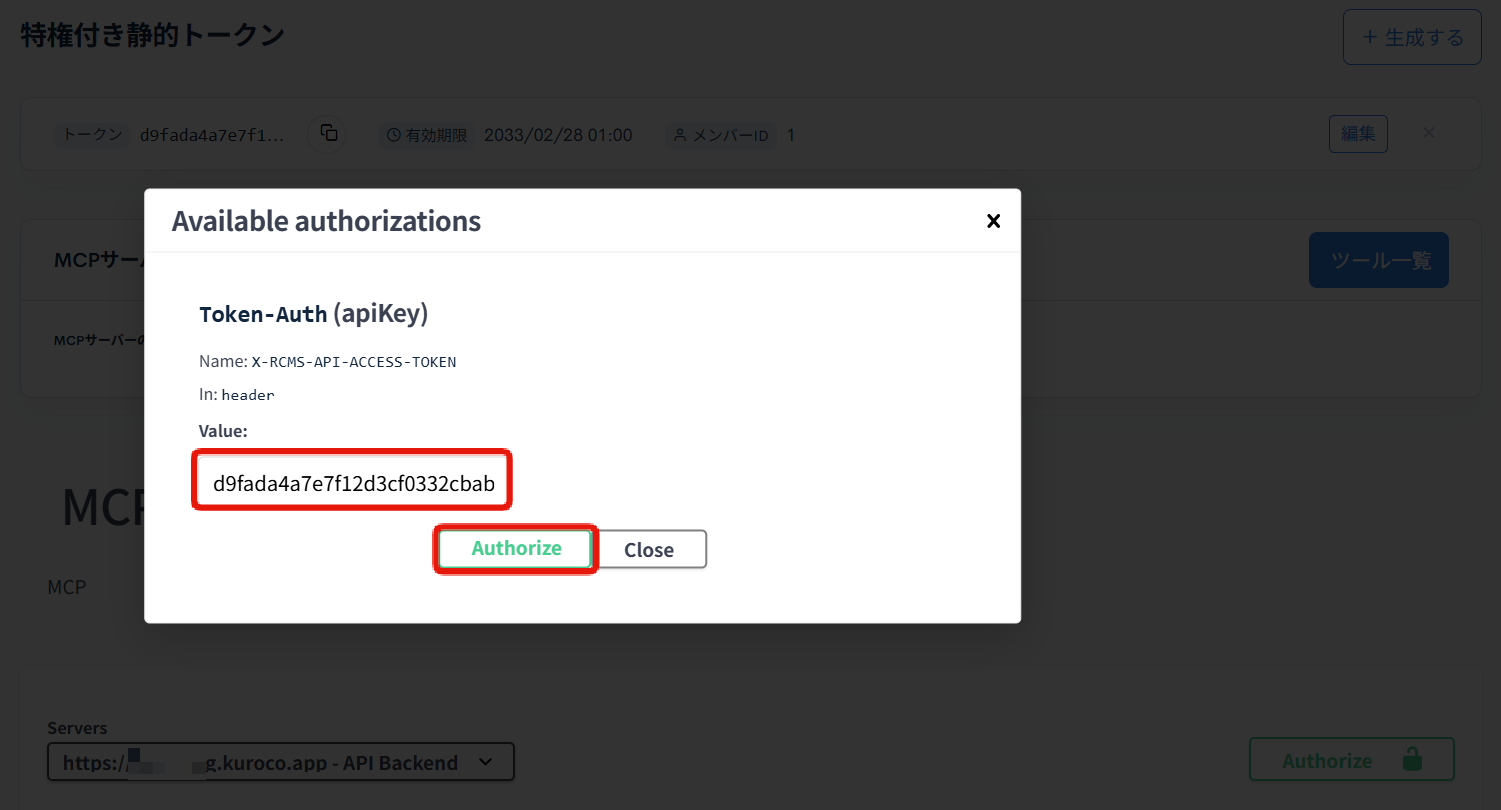Click the bottom Authorize lock button

pyautogui.click(x=1351, y=759)
